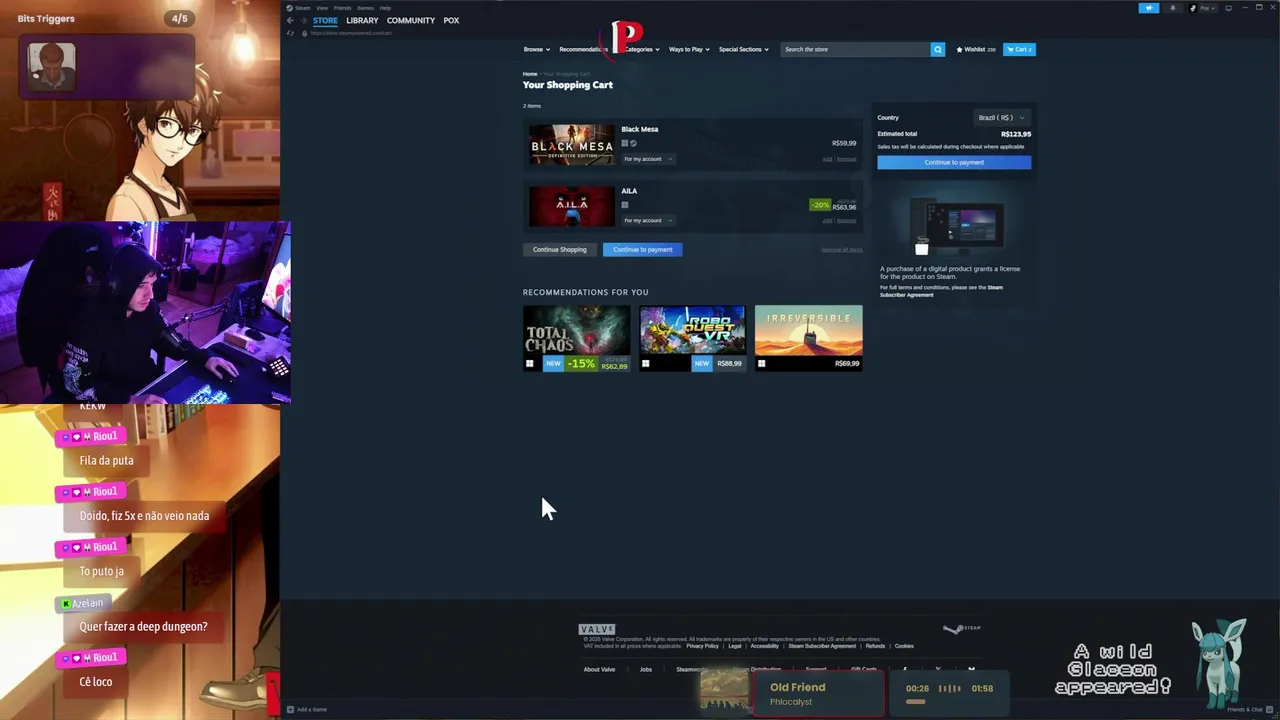Click the Add link in the AILA row

[x=827, y=220]
